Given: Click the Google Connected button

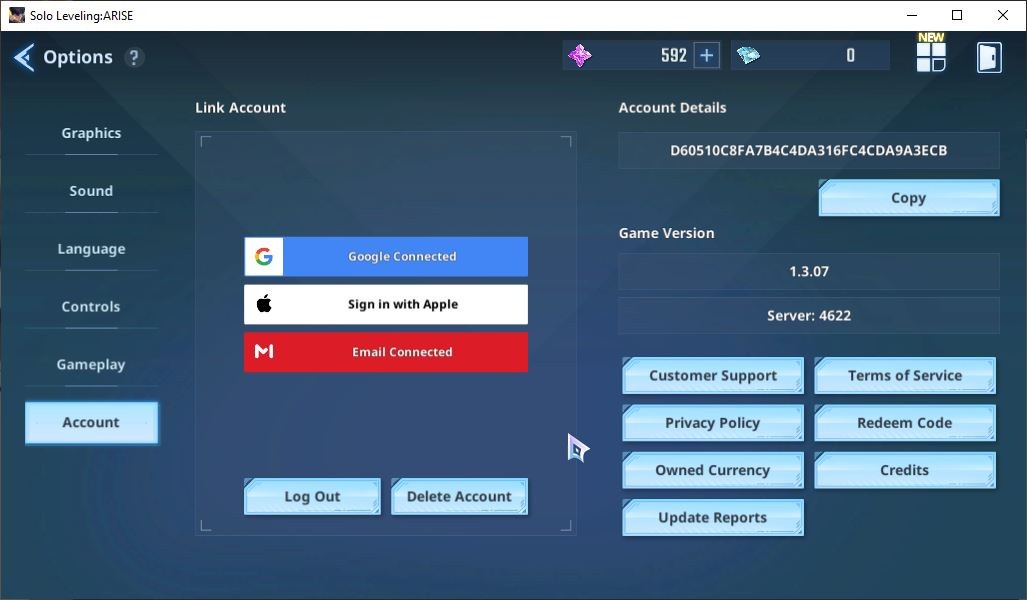Looking at the screenshot, I should click(386, 256).
